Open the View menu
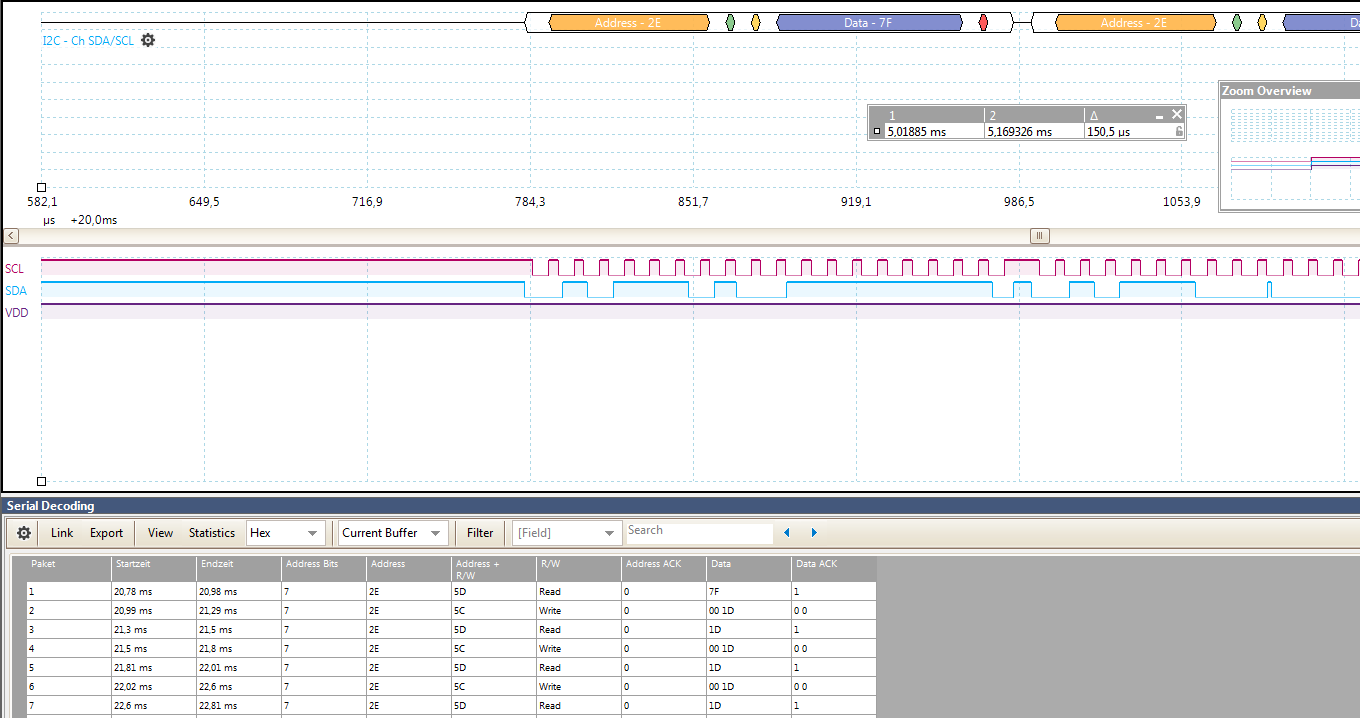 [160, 533]
